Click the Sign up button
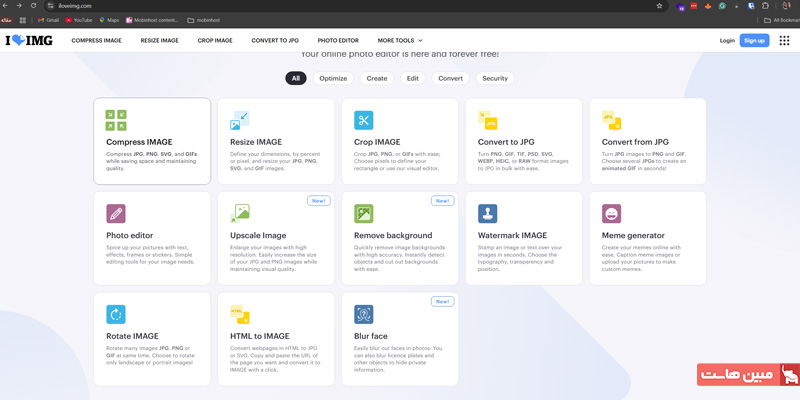Viewport: 800px width, 400px height. coord(754,41)
